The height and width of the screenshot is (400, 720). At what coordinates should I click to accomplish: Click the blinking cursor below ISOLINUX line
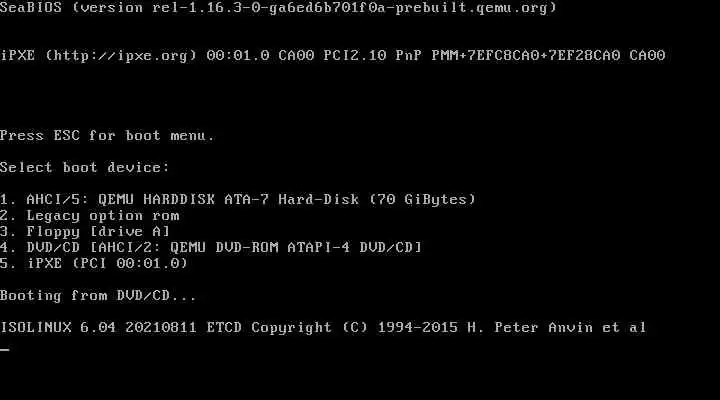tap(5, 350)
